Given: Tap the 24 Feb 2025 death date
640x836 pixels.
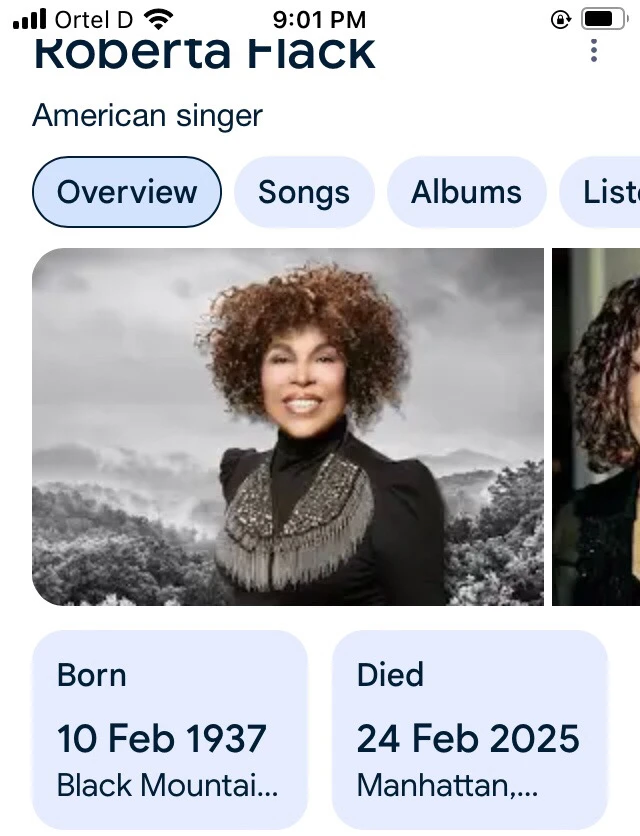Looking at the screenshot, I should click(x=468, y=738).
